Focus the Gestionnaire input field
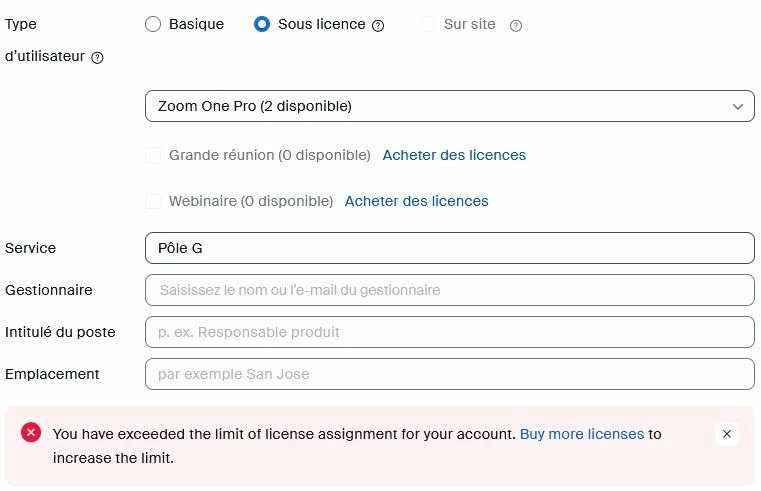This screenshot has width=761, height=491. point(449,290)
